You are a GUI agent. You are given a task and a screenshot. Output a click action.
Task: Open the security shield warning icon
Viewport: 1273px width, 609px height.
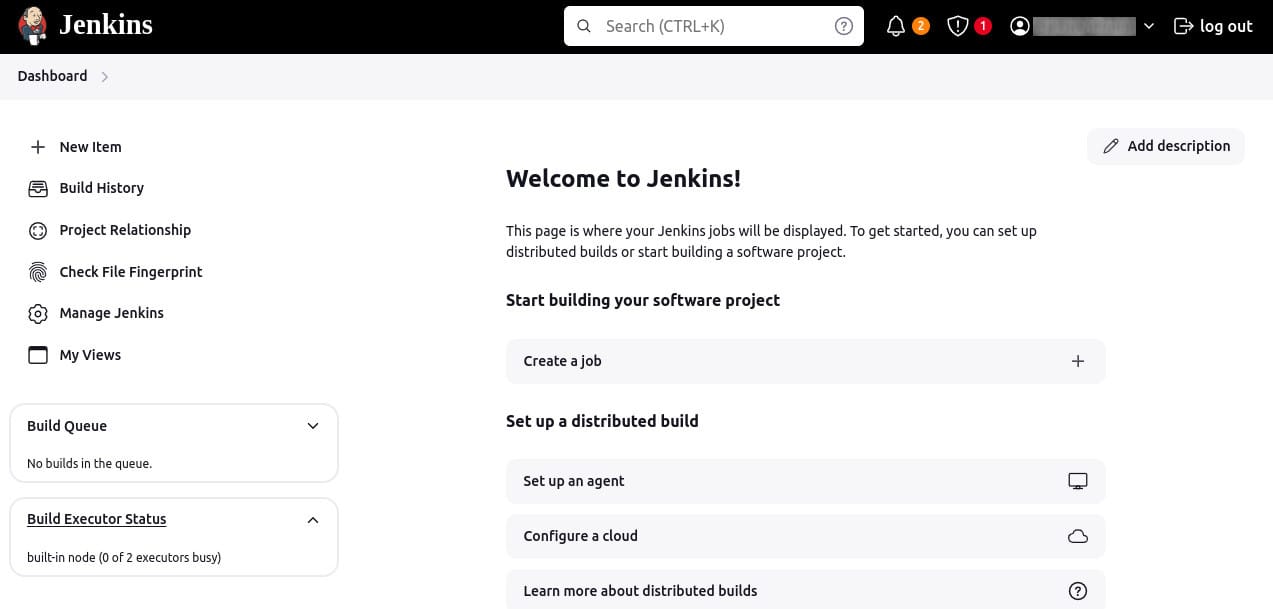[957, 26]
